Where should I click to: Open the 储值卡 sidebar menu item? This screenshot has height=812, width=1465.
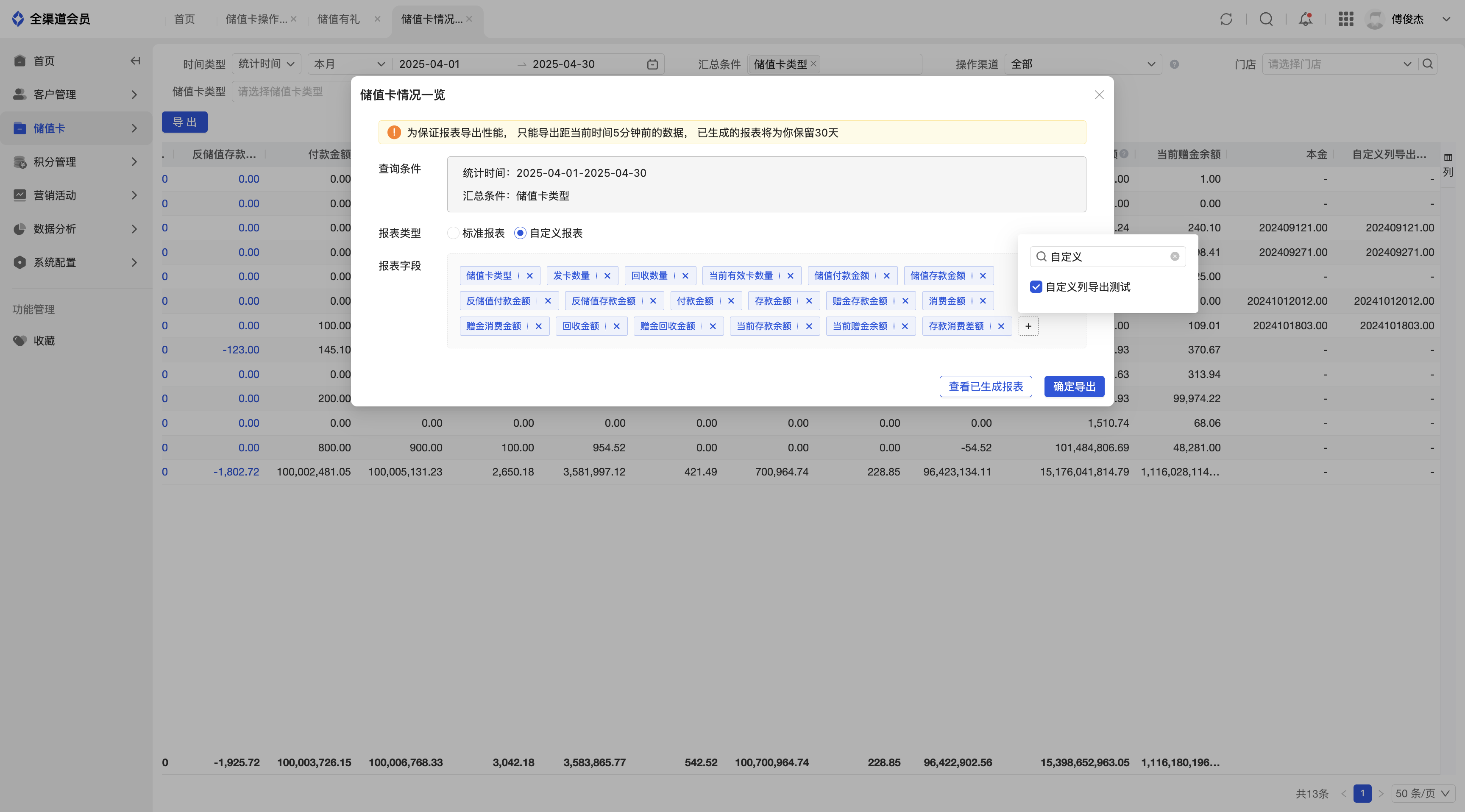point(75,128)
